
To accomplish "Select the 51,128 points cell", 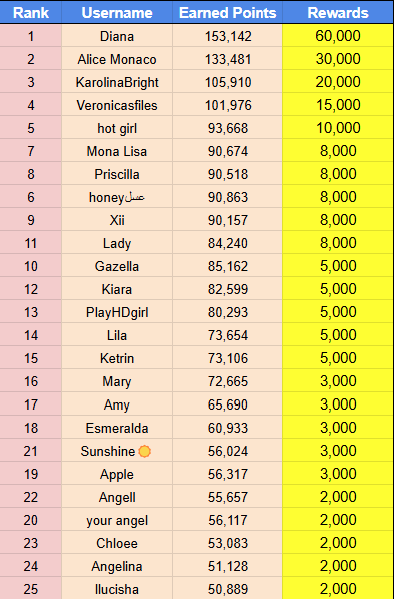I will coord(228,566).
